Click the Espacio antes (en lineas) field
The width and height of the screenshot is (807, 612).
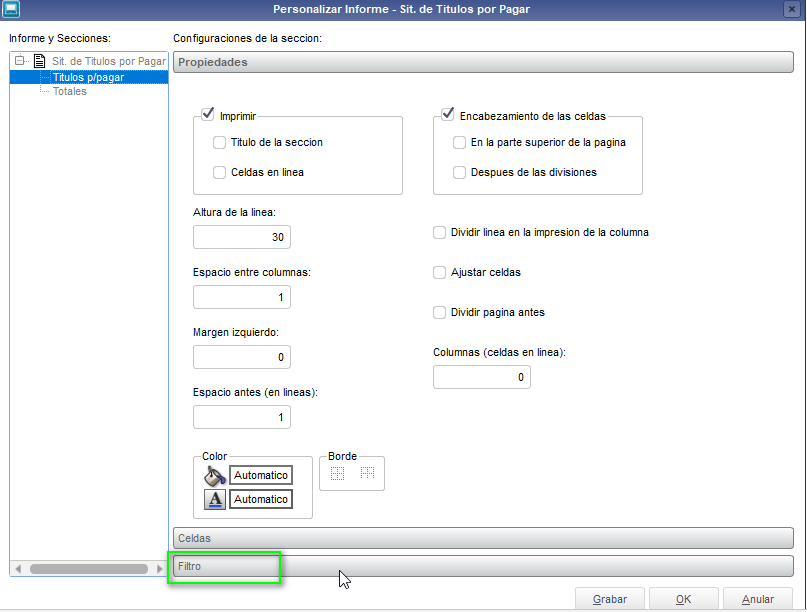[x=242, y=417]
